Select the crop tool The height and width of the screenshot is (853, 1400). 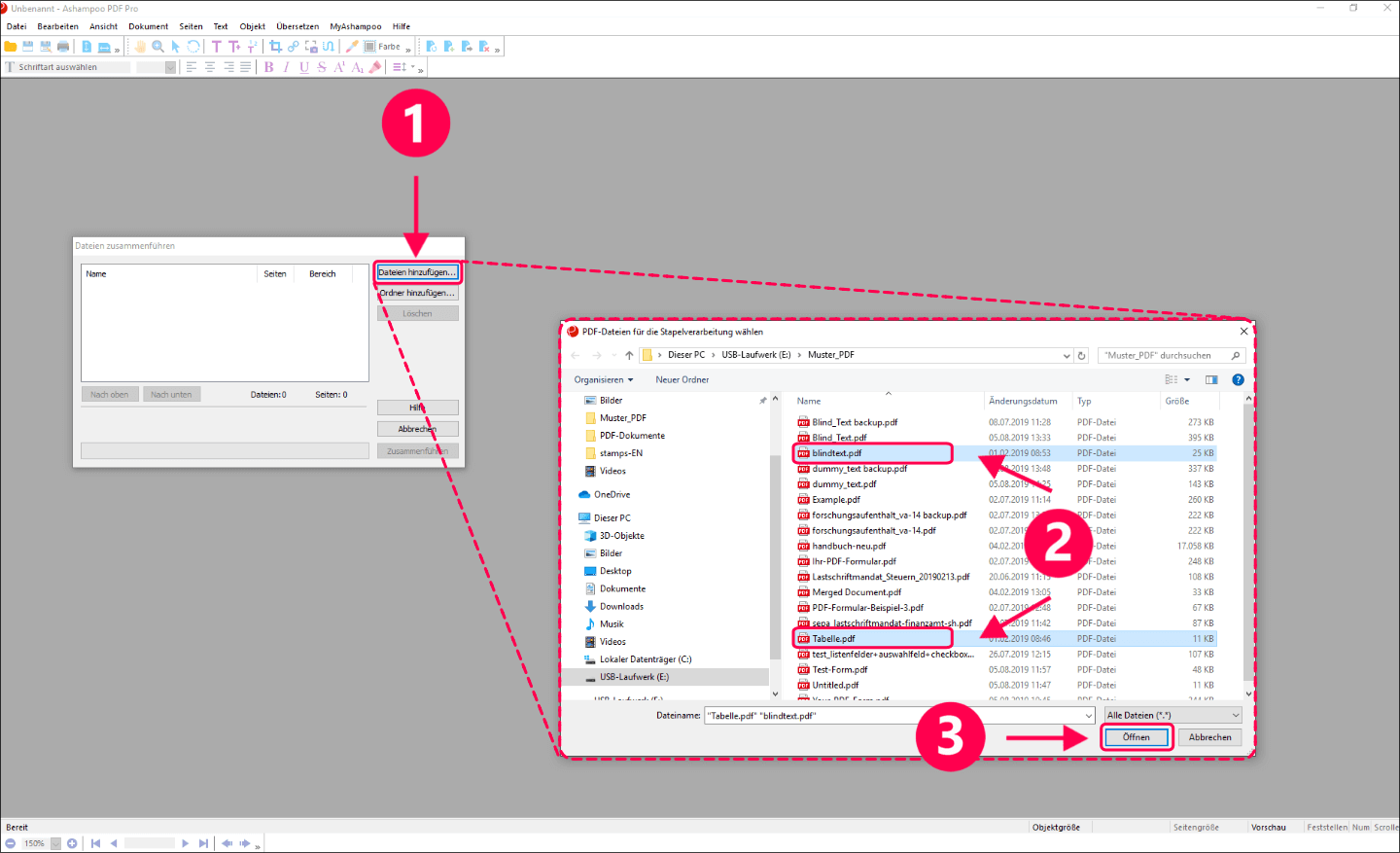click(276, 47)
